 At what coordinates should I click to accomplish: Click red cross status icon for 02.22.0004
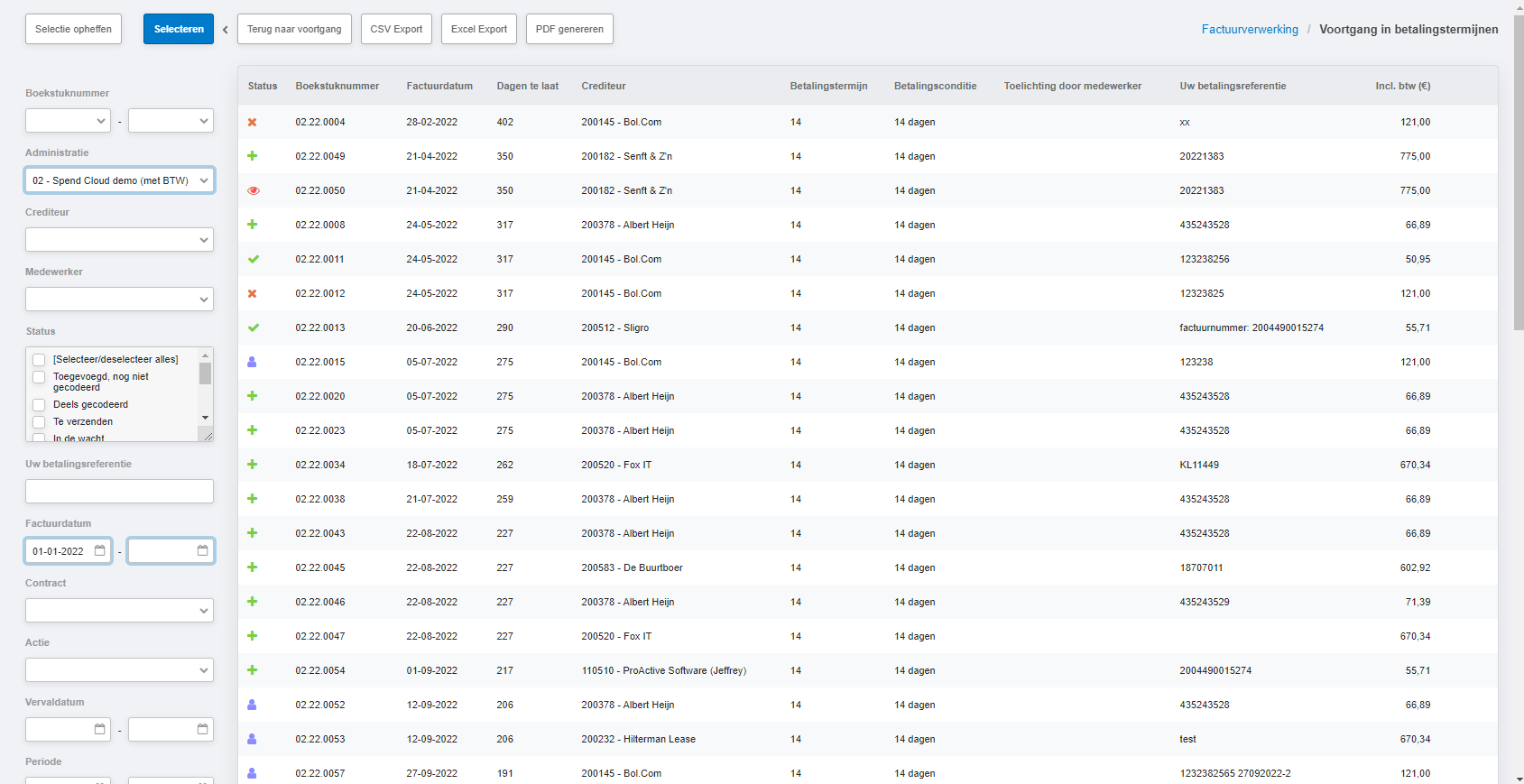253,122
